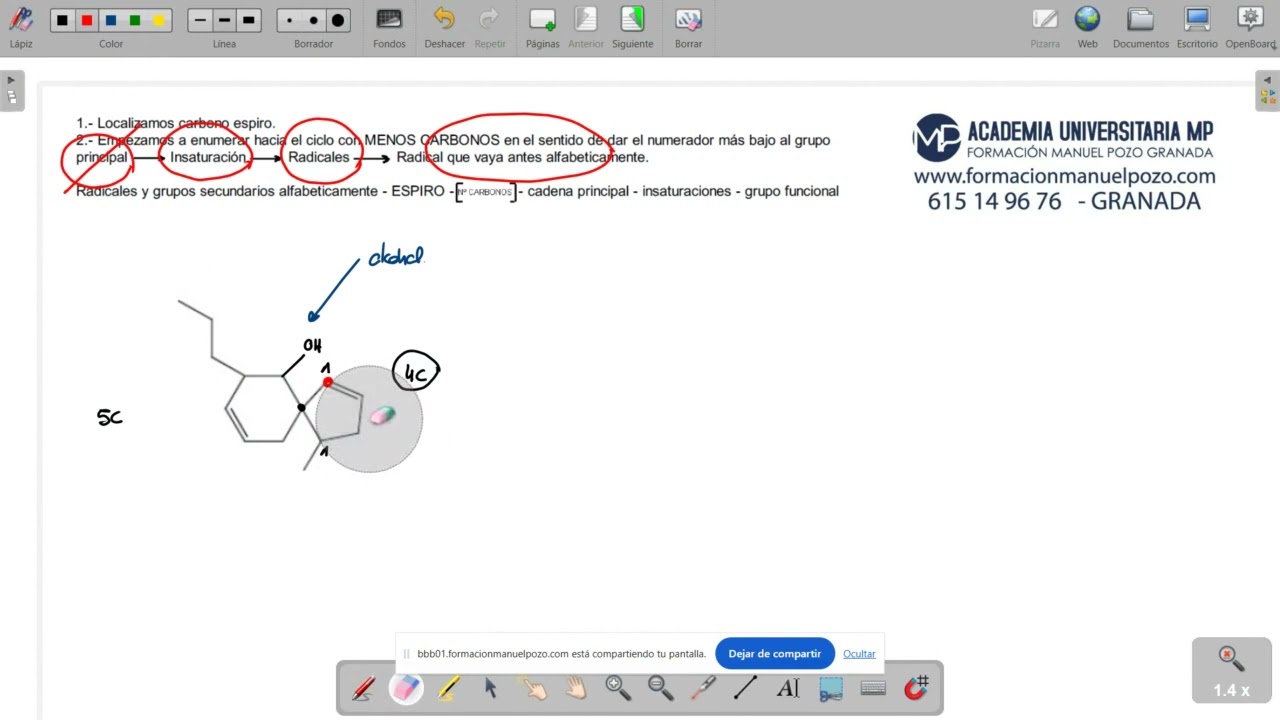Go to the Anterior page
The width and height of the screenshot is (1280, 720).
coord(586,27)
